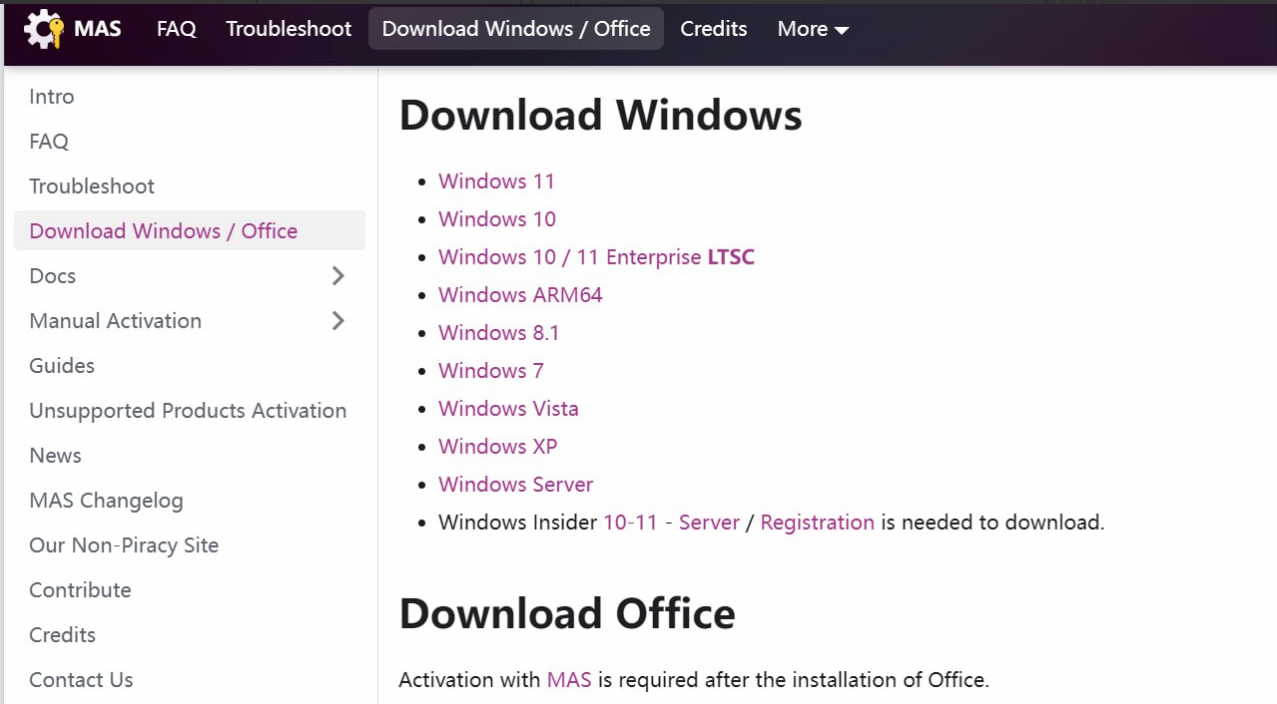
Task: Go to Unsupported Products Activation page
Action: coord(188,411)
